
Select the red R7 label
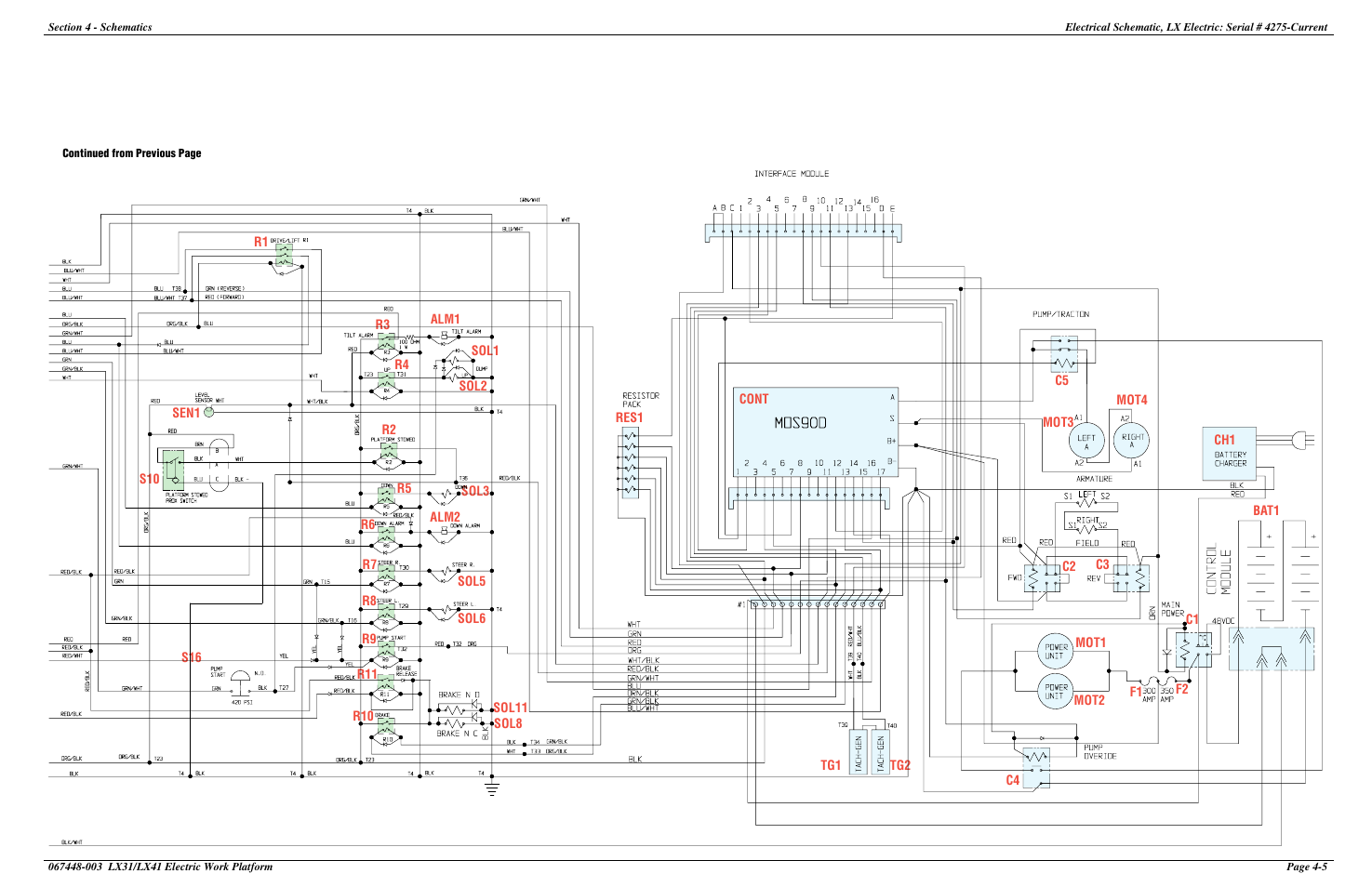369,564
